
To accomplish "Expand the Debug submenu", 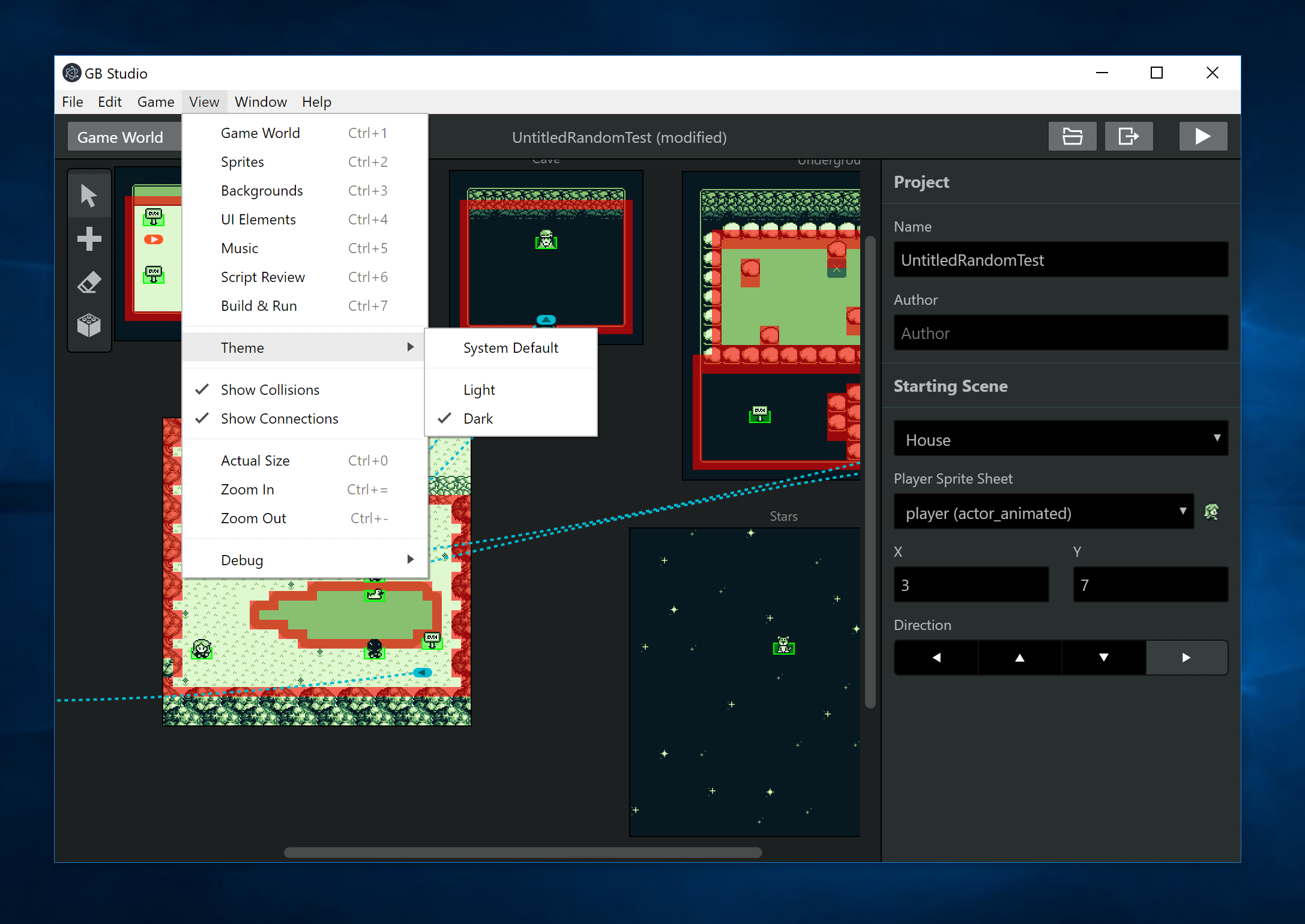I will (305, 560).
